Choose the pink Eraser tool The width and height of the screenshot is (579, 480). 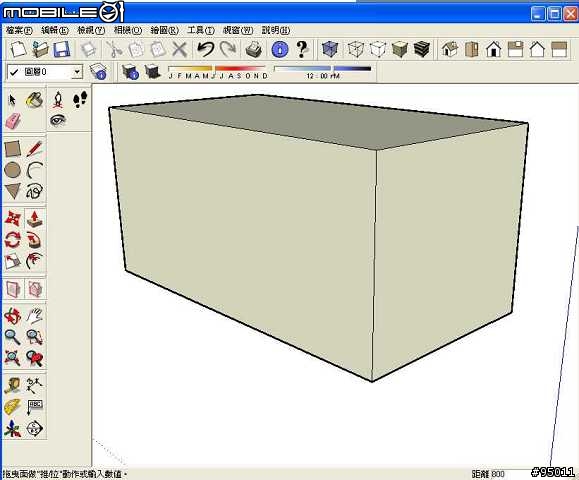[13, 121]
